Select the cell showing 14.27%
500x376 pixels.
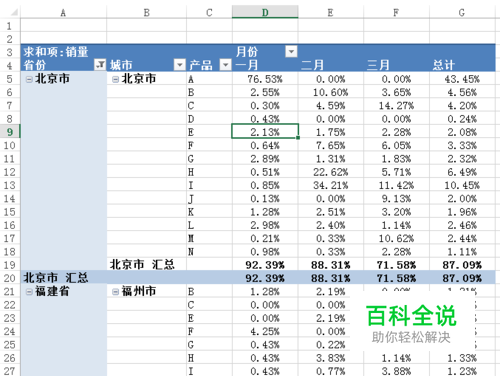click(x=396, y=105)
